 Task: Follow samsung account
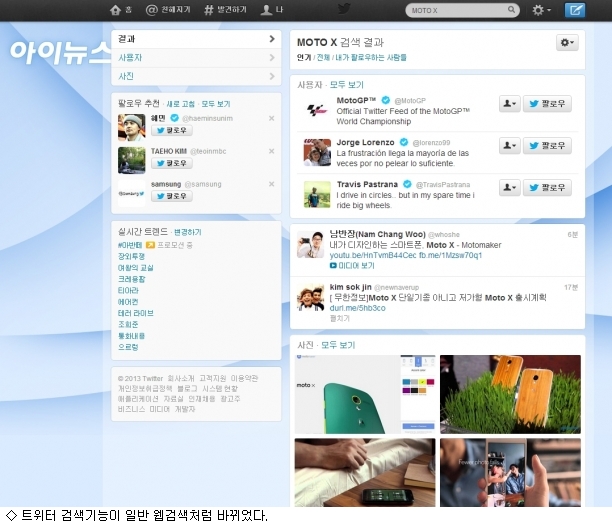pyautogui.click(x=172, y=196)
